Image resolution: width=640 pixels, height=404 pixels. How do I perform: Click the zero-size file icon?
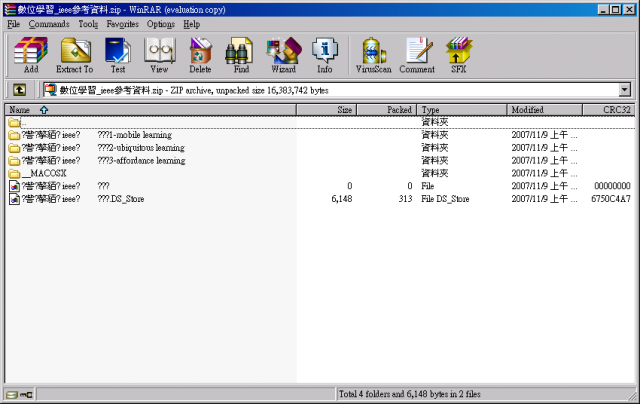14,186
